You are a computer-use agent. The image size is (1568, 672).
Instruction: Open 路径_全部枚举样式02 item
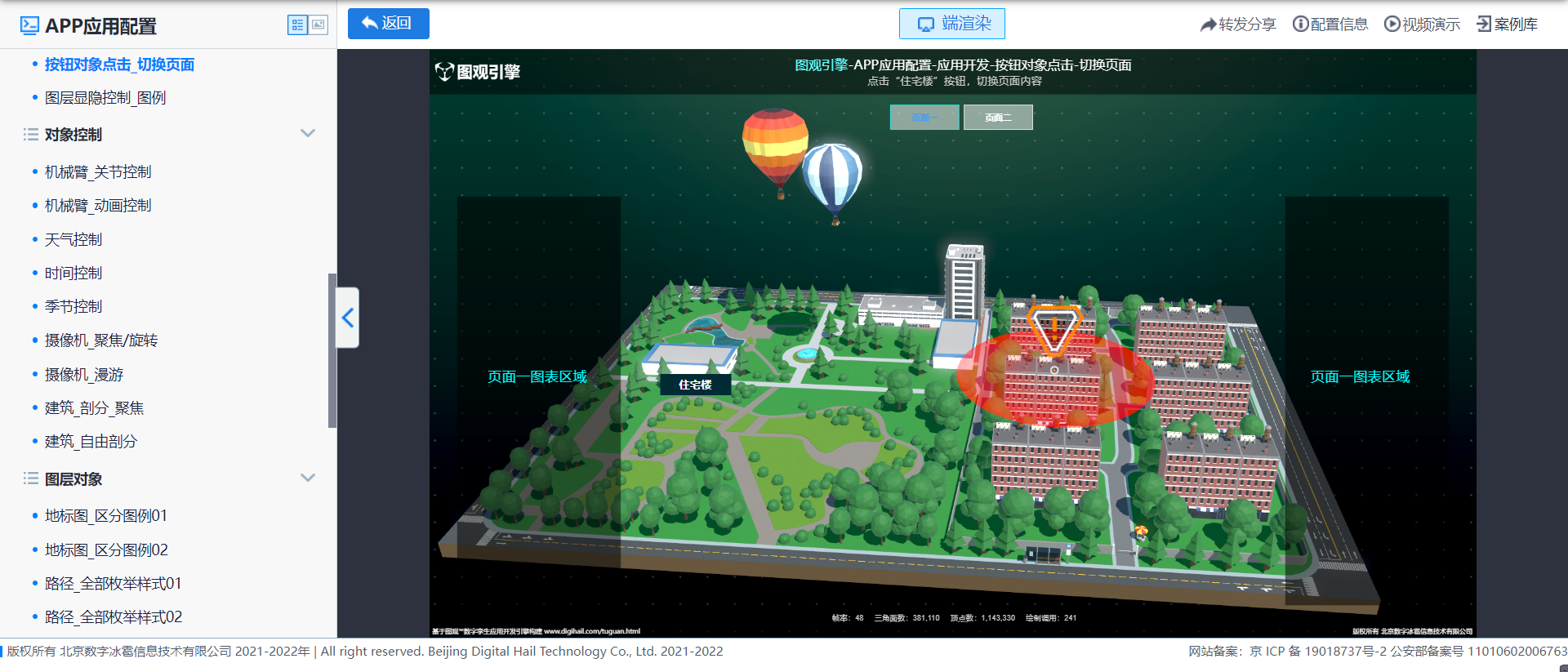tap(114, 617)
